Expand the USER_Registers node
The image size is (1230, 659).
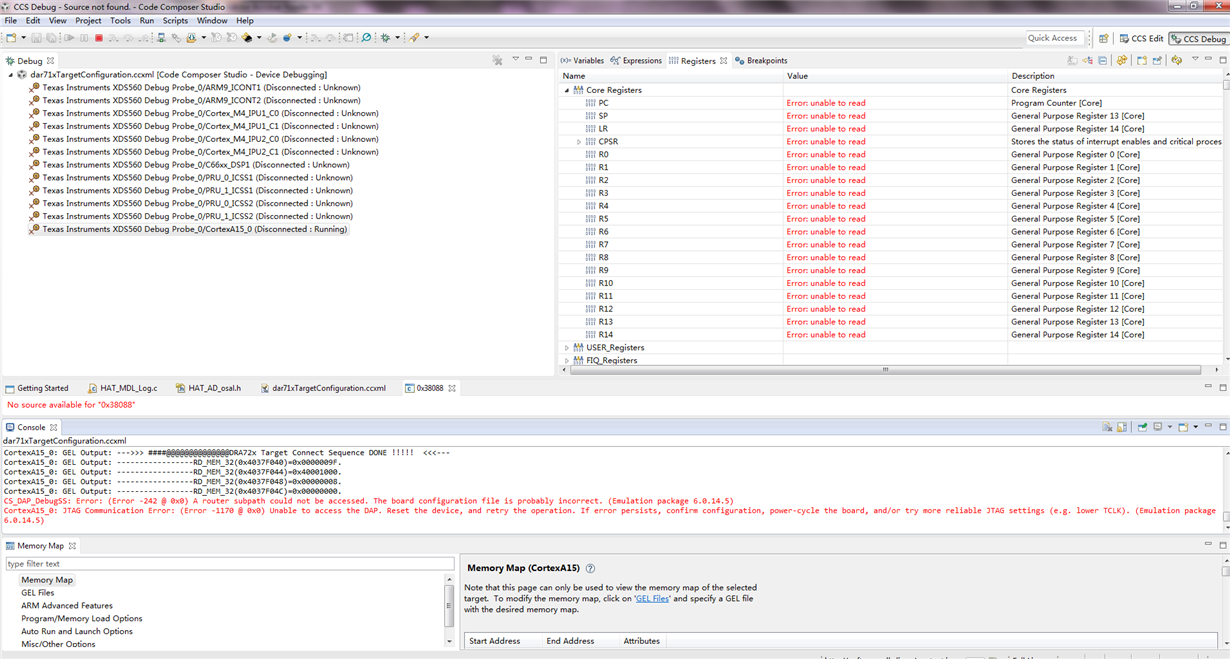(567, 348)
